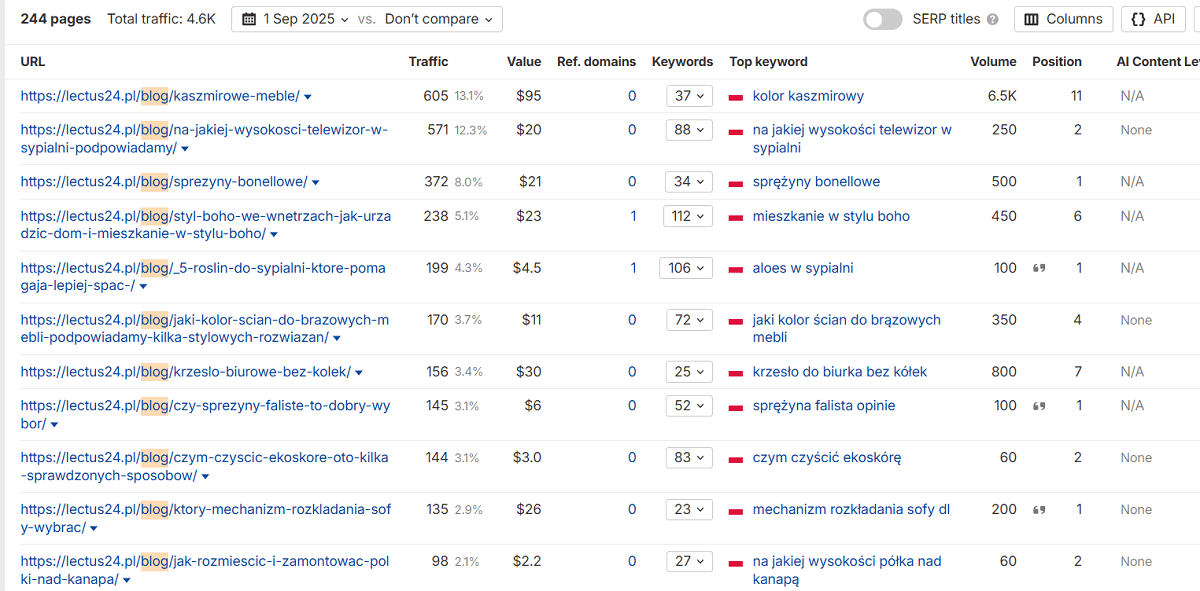Viewport: 1200px width, 591px height.
Task: Click the keyword sprężyna falista opinie
Action: (x=824, y=406)
